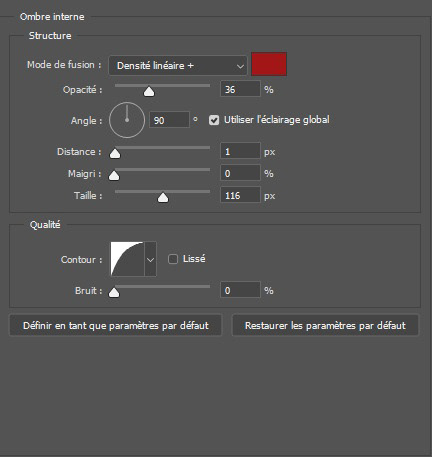Click Définir en tant que paramètres par défaut
Screen dimensions: 432x457
[x=115, y=325]
